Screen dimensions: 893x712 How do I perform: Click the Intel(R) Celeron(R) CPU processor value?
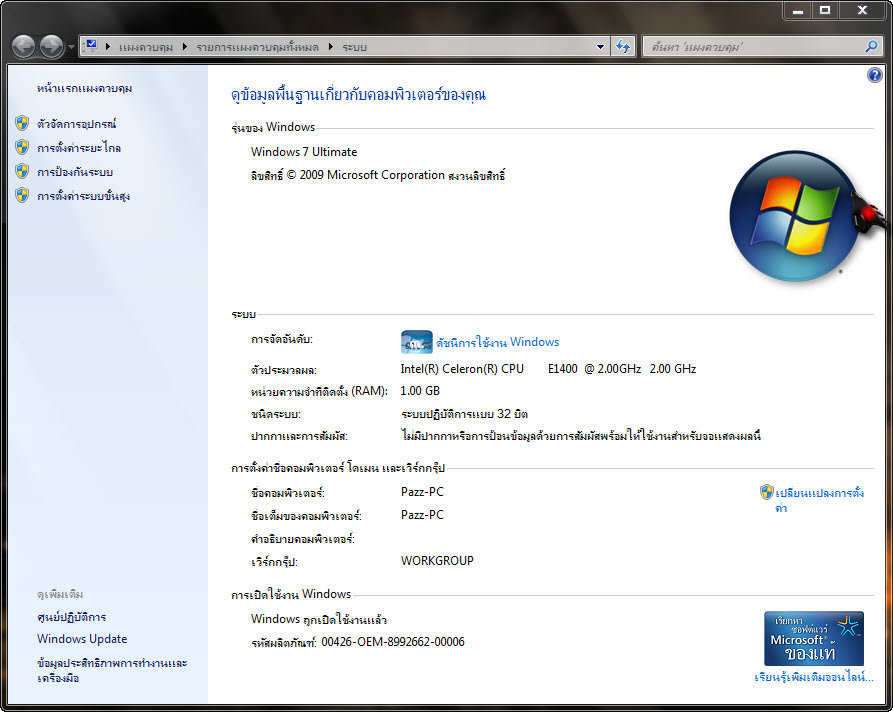click(x=548, y=369)
